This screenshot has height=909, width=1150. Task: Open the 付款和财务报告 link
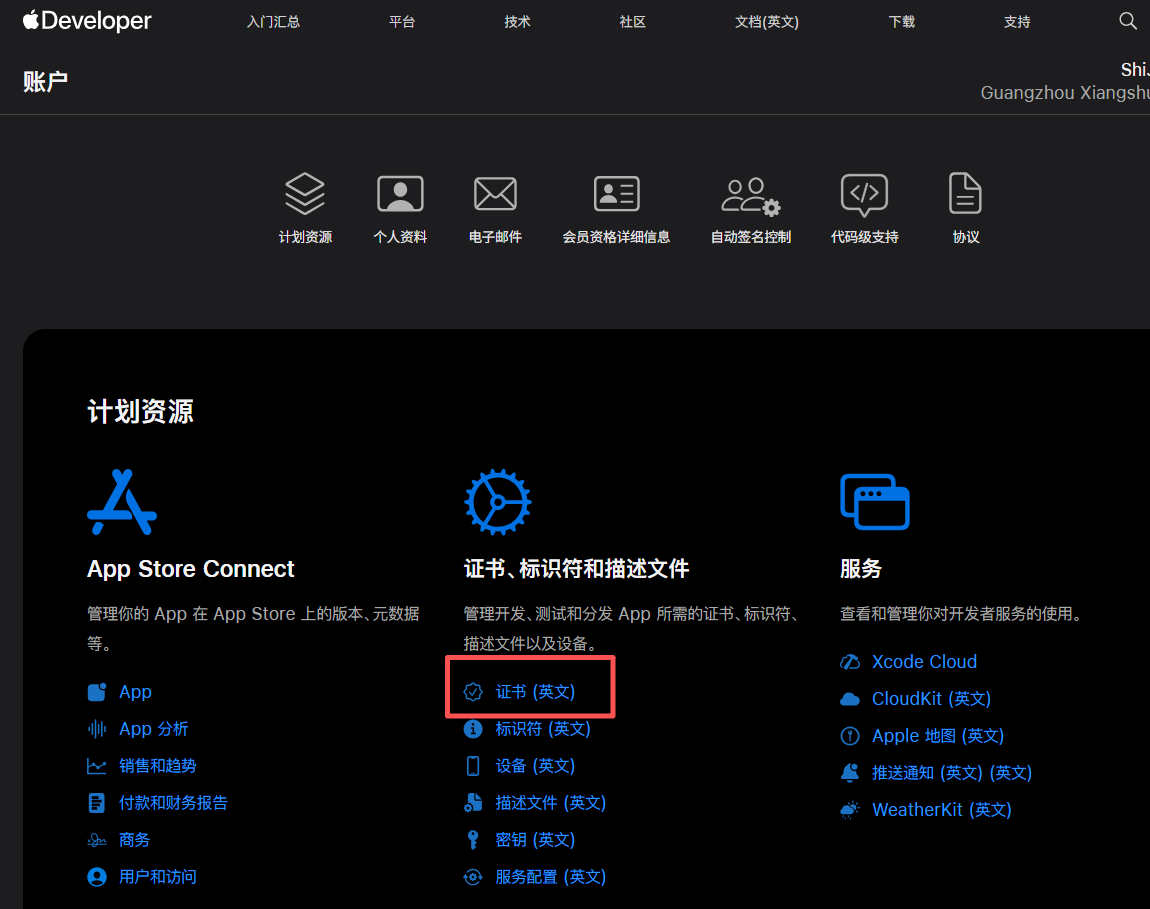click(173, 803)
